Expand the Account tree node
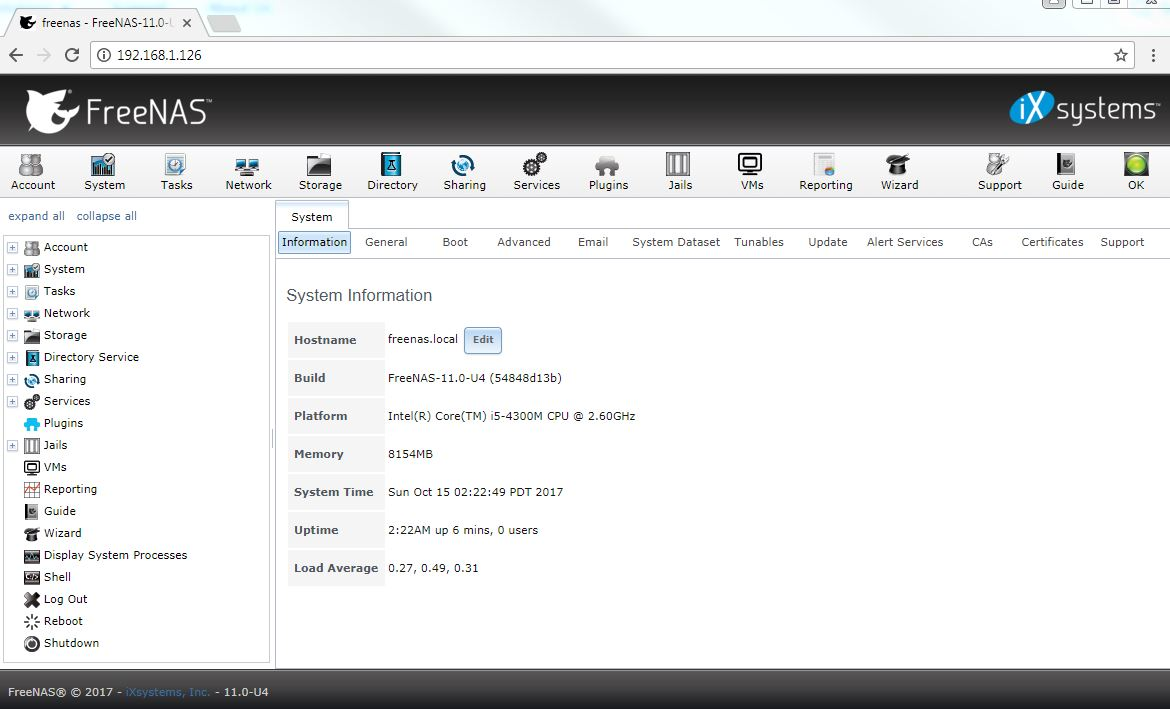The image size is (1170, 709). [13, 247]
